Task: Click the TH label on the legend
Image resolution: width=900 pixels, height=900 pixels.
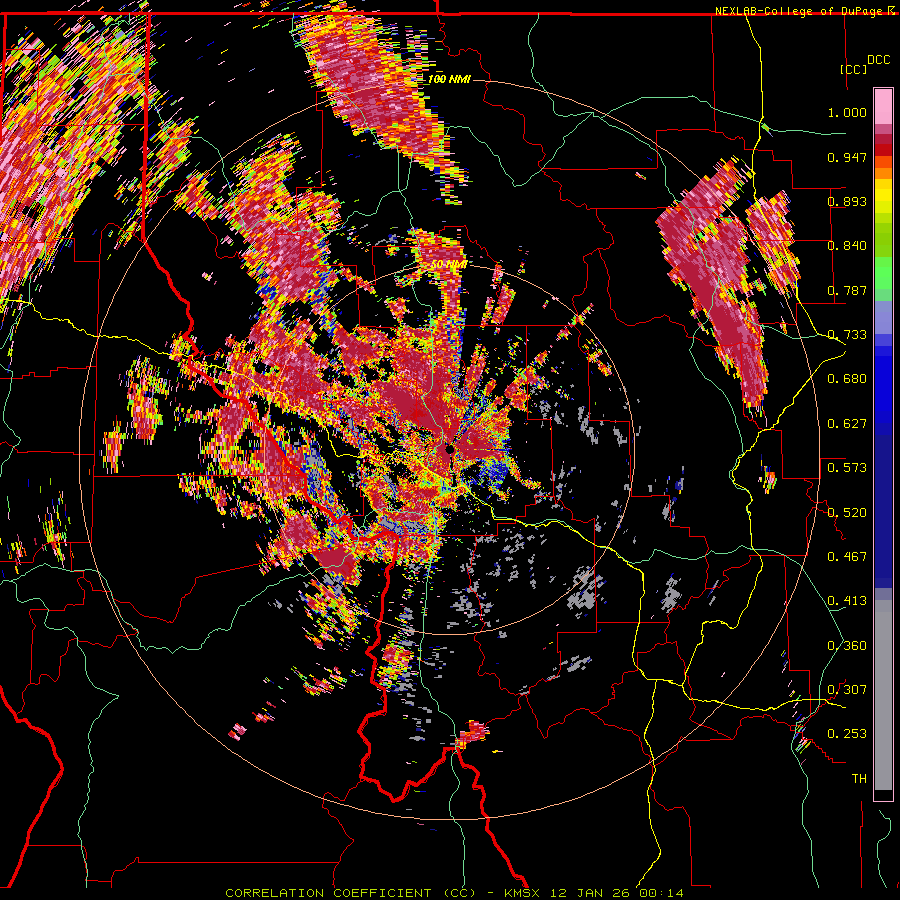Action: pyautogui.click(x=859, y=779)
